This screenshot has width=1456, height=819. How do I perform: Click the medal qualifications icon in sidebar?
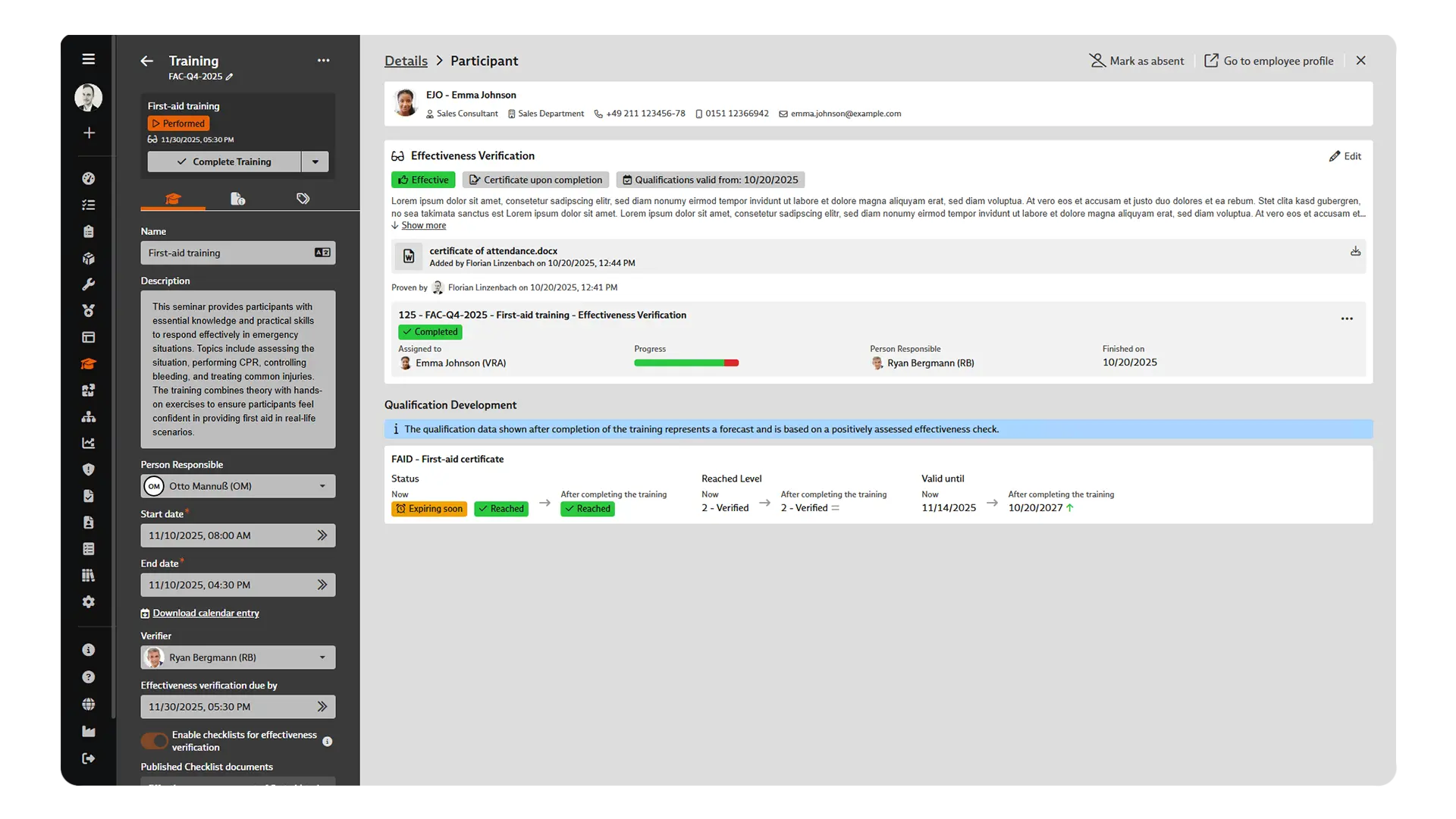89,310
